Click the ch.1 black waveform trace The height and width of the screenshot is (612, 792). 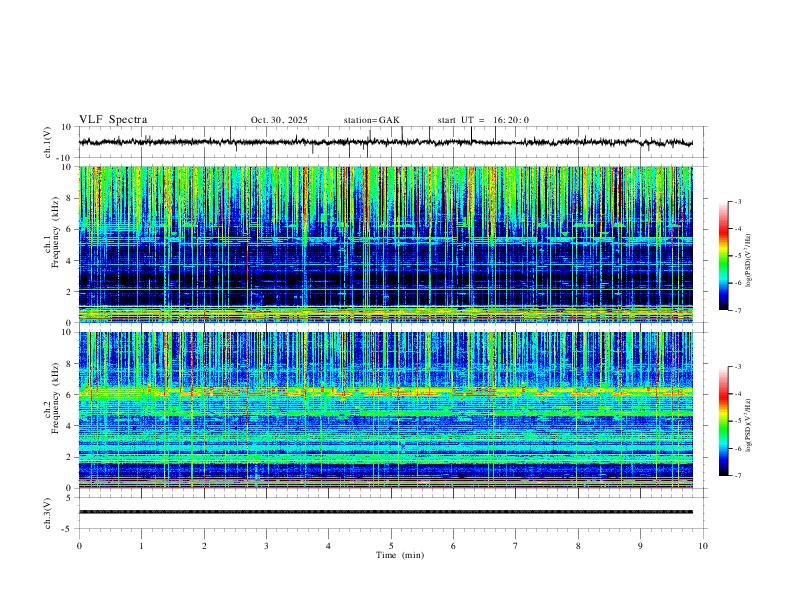(x=385, y=142)
